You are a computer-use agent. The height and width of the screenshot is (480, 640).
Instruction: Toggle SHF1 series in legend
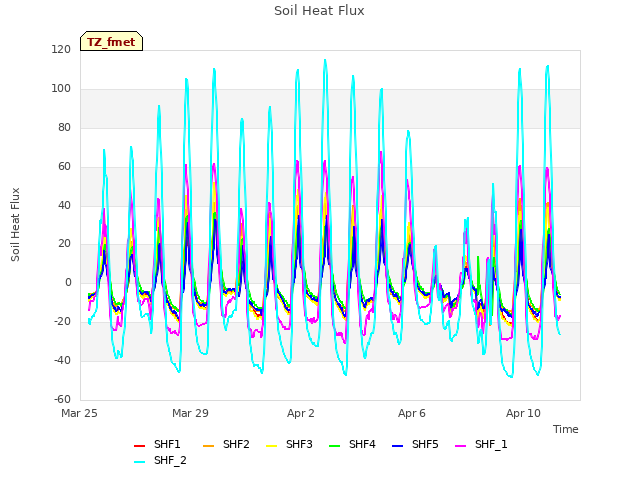click(157, 444)
